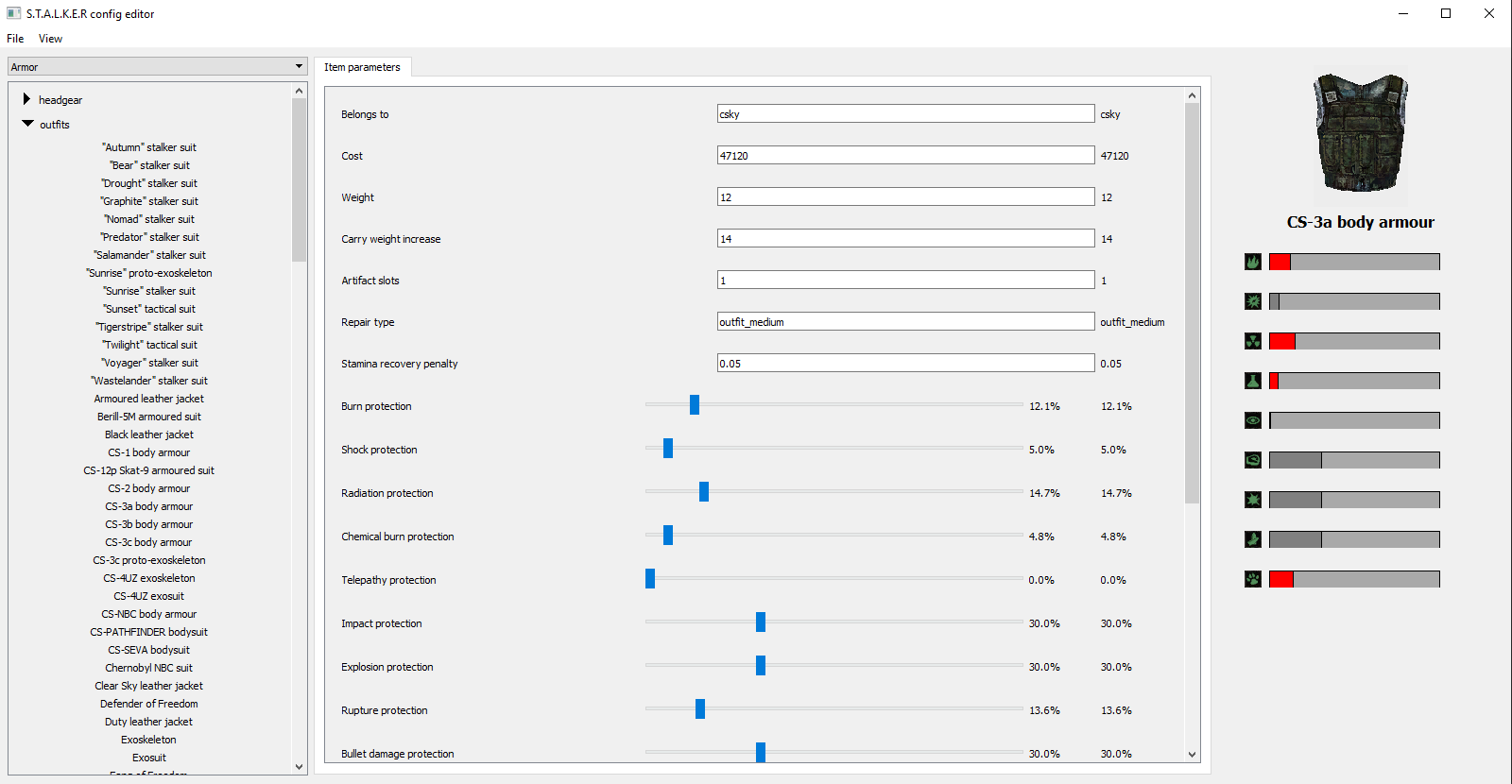Select CS-SEVA bodysuit in outfits list
Viewport: 1512px width, 784px height.
tap(148, 650)
